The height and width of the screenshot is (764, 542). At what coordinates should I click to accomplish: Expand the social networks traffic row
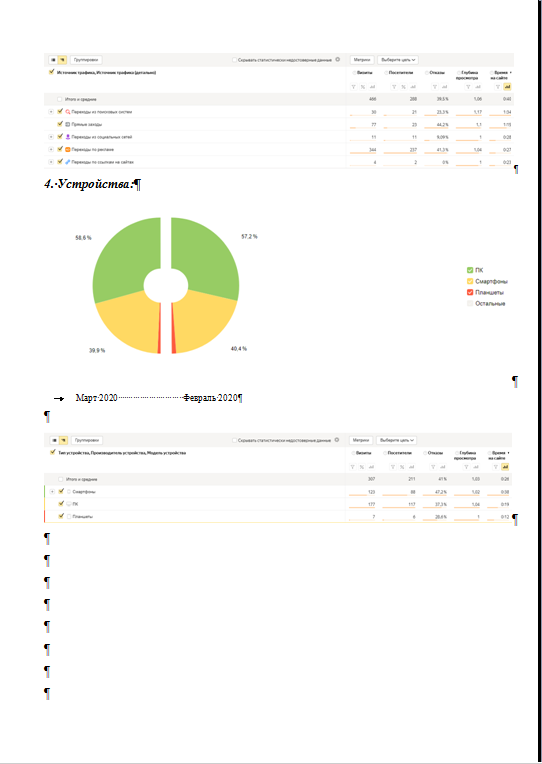(51, 137)
